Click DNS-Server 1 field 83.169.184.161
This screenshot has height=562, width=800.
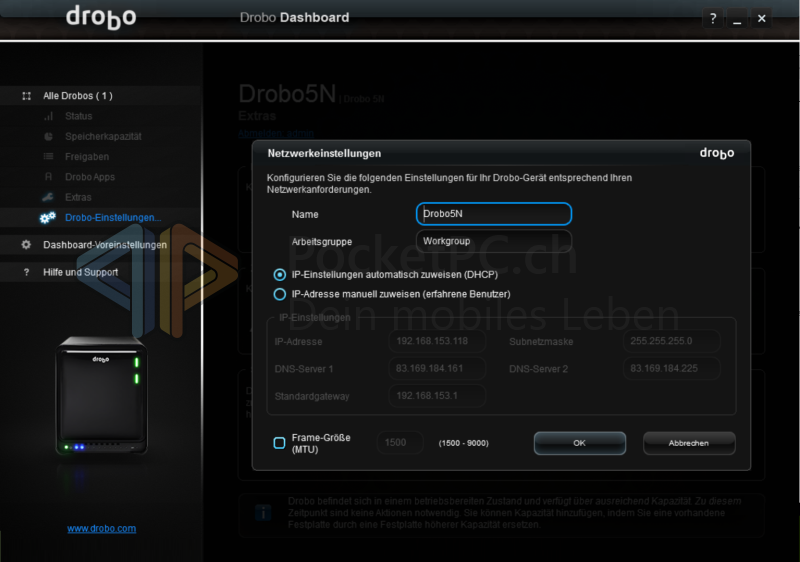click(x=437, y=368)
